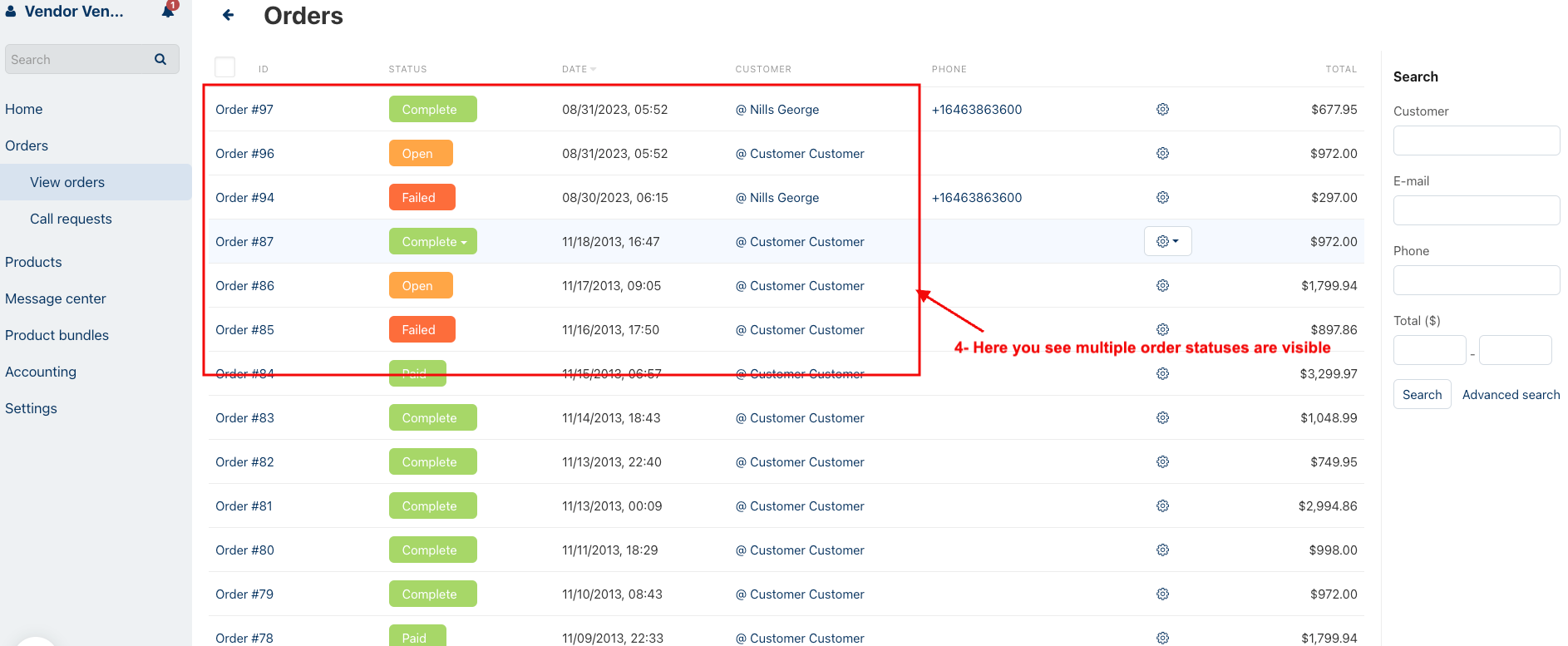Open Accounting in the sidebar

click(x=41, y=372)
